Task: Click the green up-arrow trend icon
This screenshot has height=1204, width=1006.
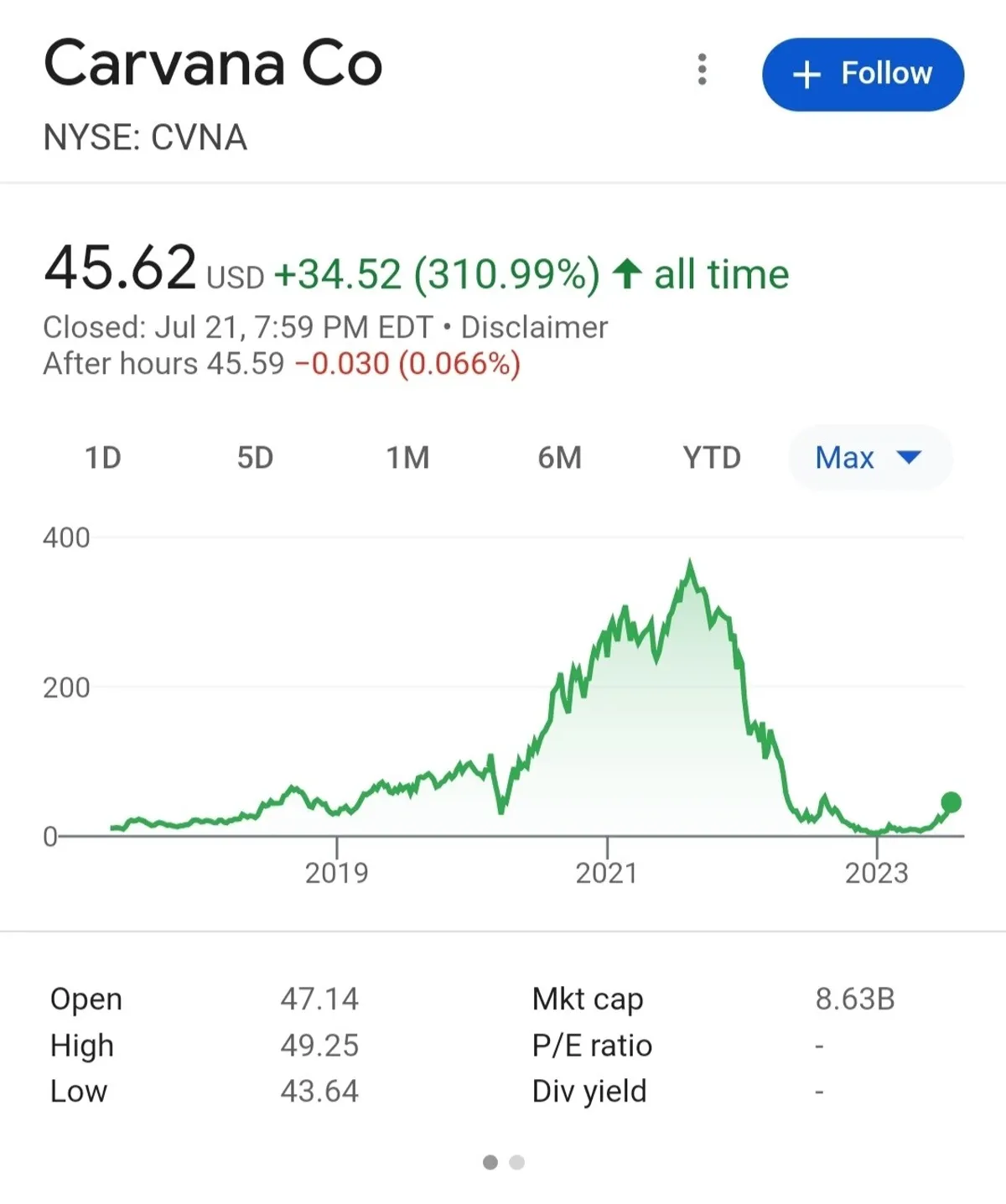Action: [x=627, y=273]
